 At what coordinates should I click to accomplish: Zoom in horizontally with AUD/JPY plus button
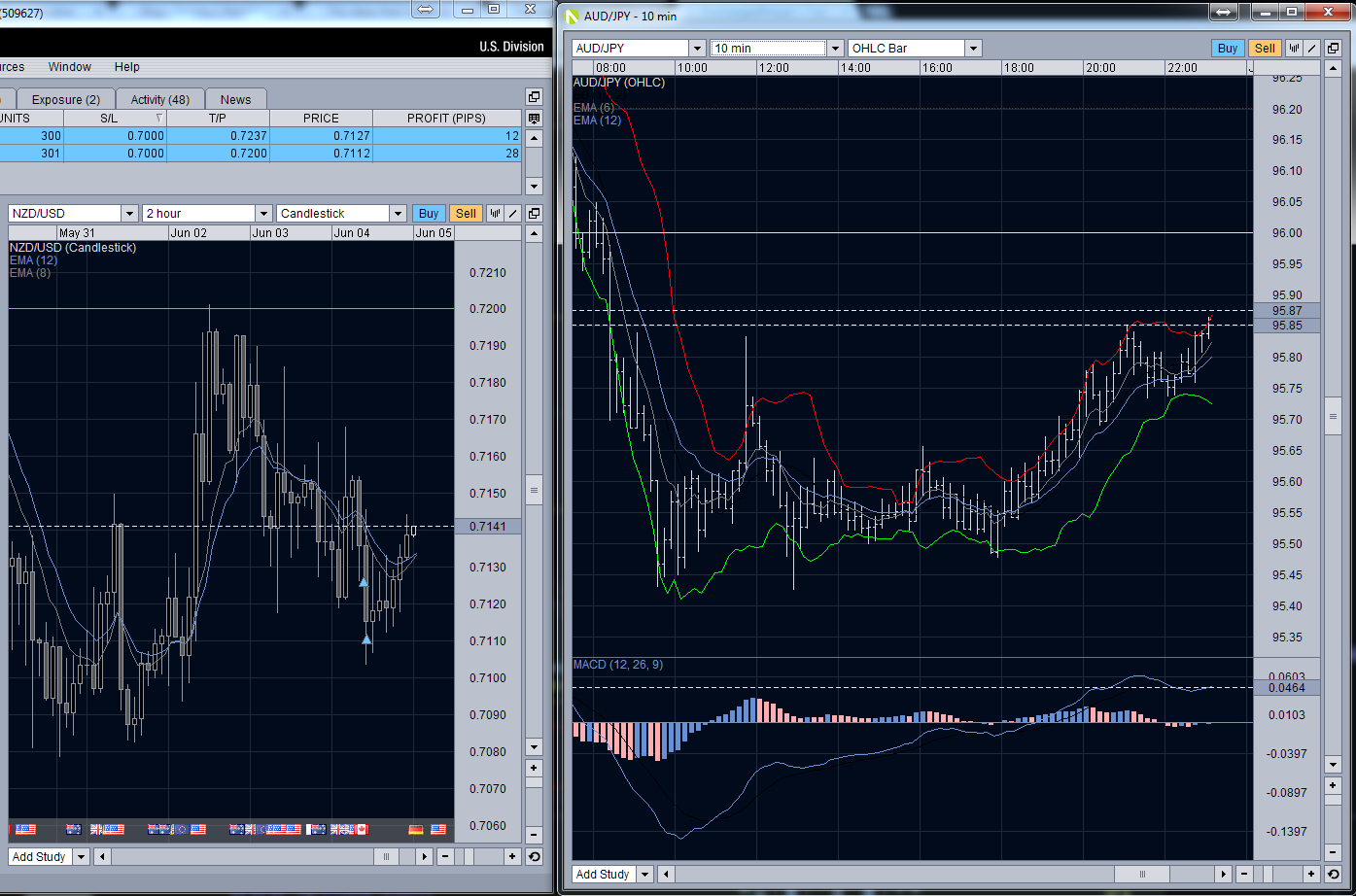click(x=1311, y=874)
